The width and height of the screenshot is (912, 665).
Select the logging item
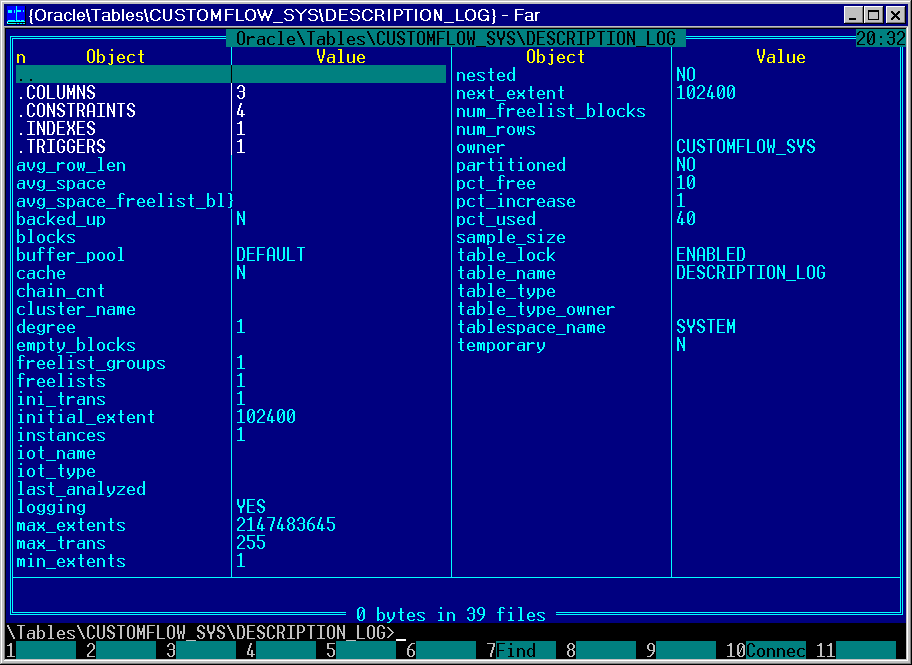click(51, 507)
